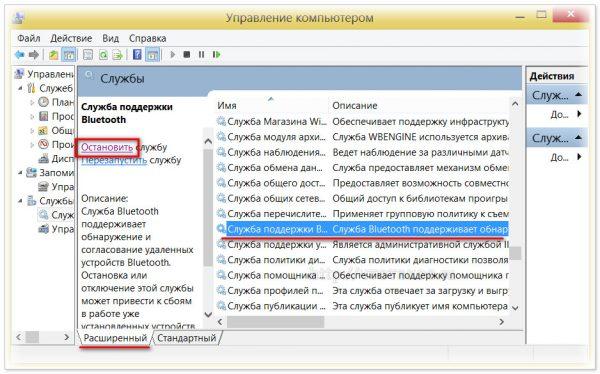The image size is (600, 374).
Task: Click the gear icon of Служба обмена дан...
Action: 222,167
